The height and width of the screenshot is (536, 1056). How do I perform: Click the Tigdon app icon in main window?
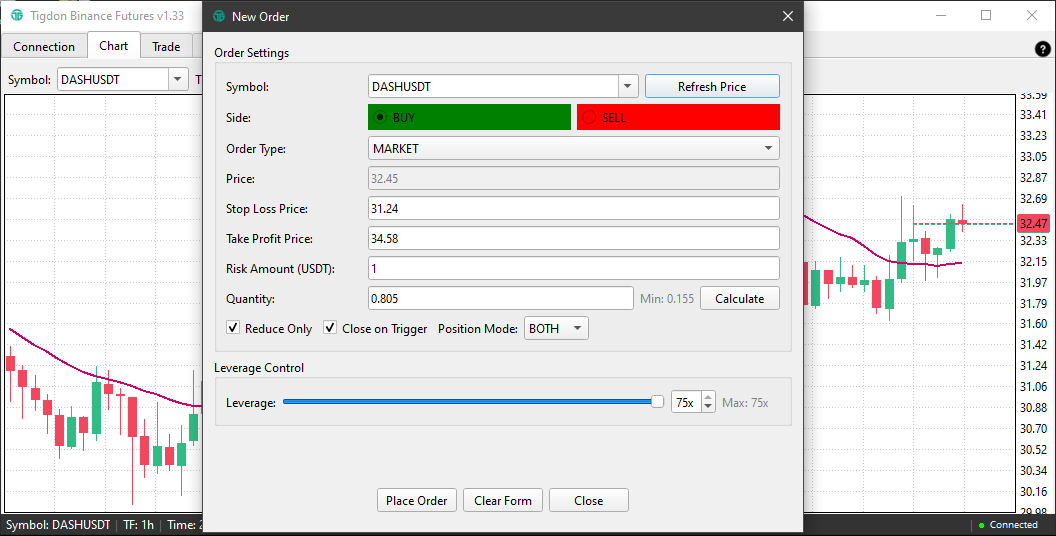pyautogui.click(x=16, y=16)
